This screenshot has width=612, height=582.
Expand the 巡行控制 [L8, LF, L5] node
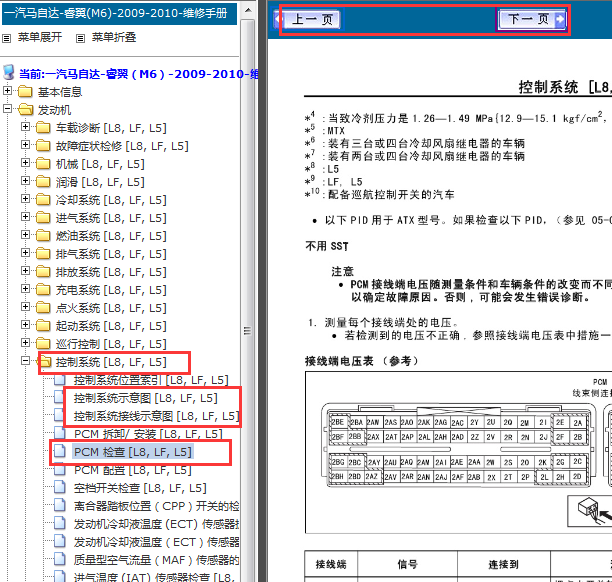tap(25, 342)
